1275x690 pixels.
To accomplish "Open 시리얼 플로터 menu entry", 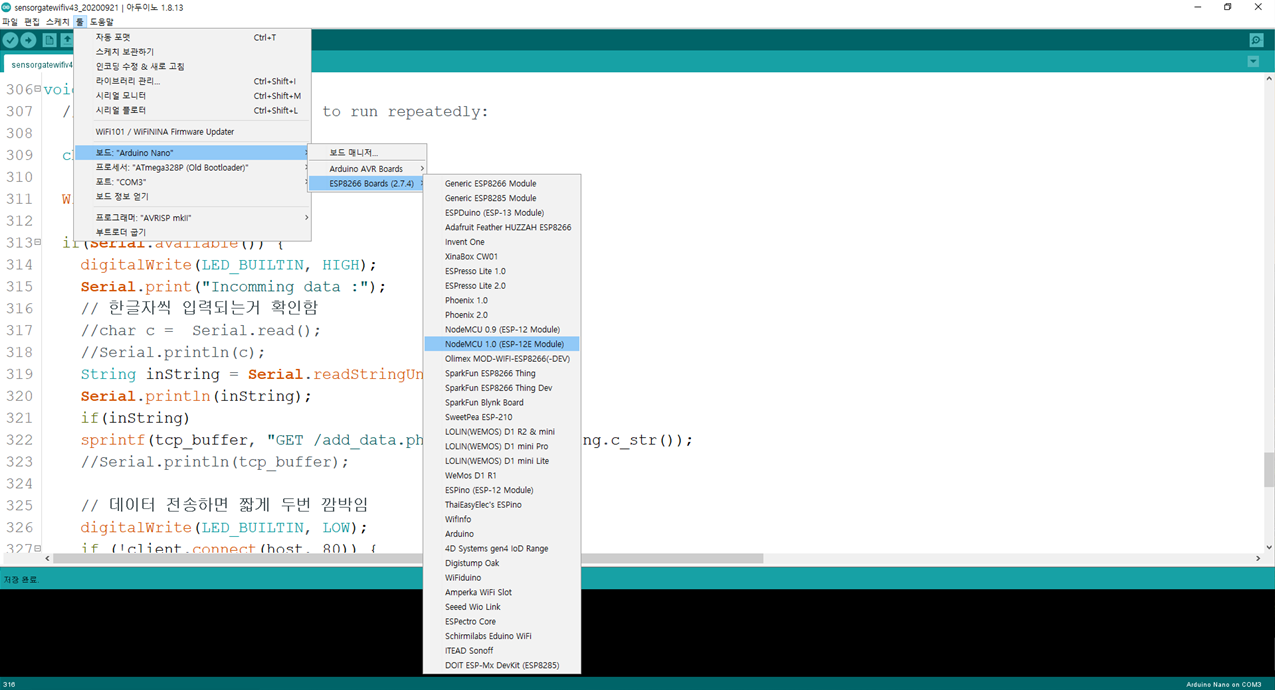I will (193, 110).
